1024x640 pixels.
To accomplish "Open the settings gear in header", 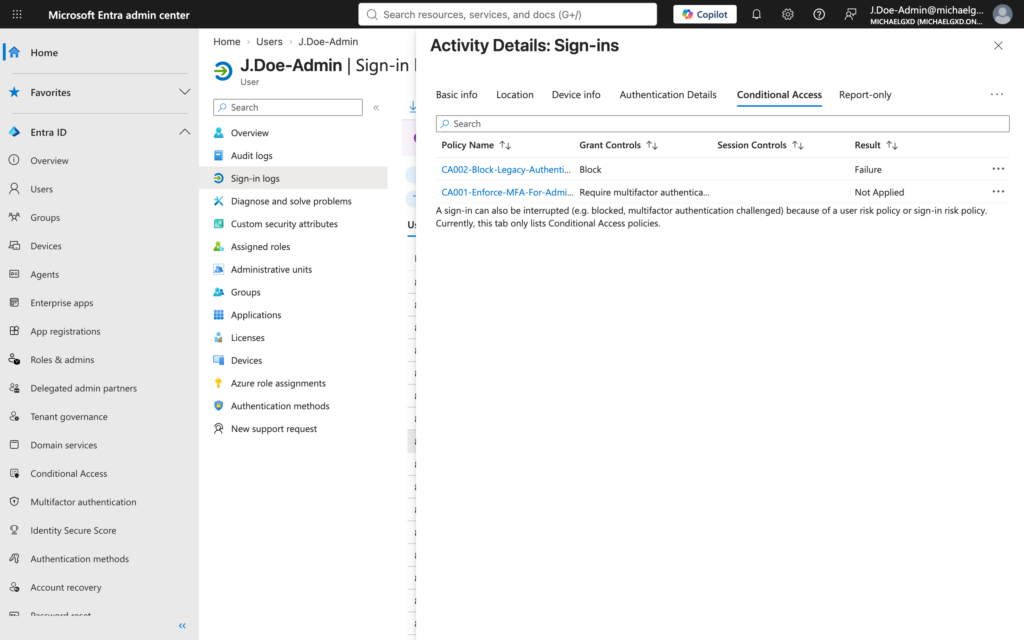I will [x=788, y=14].
